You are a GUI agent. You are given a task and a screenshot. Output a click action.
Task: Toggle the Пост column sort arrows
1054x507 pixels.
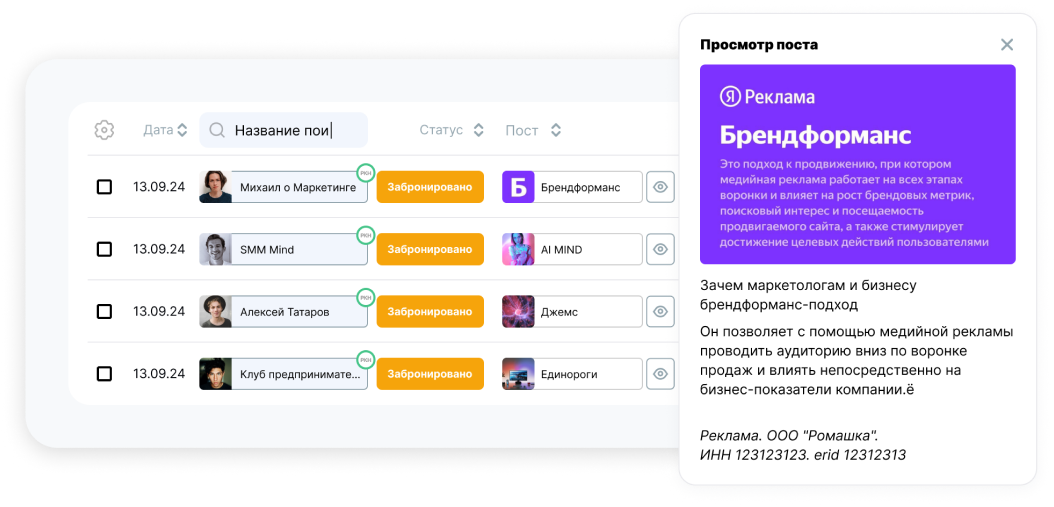556,130
